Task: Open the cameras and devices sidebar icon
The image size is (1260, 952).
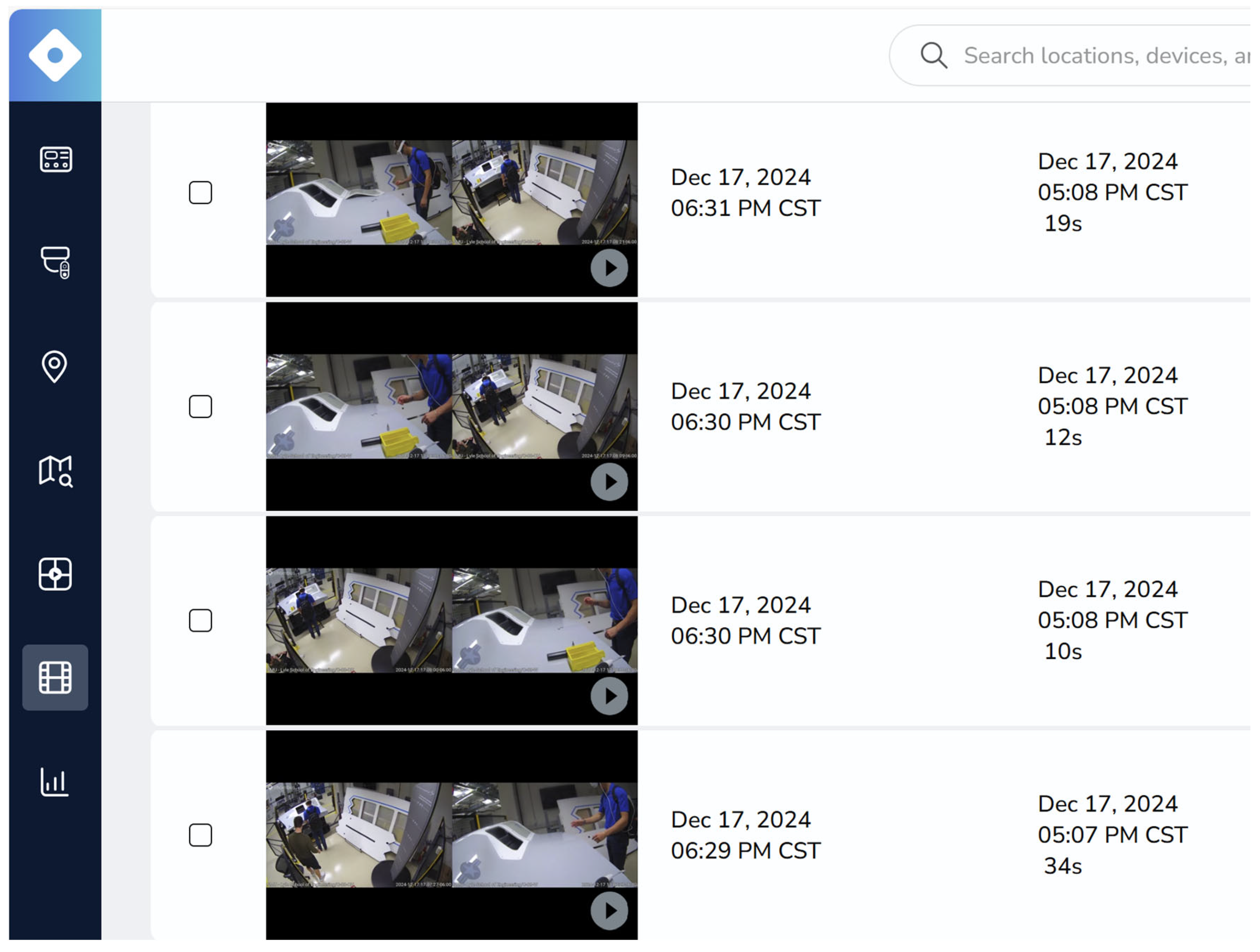Action: tap(55, 263)
